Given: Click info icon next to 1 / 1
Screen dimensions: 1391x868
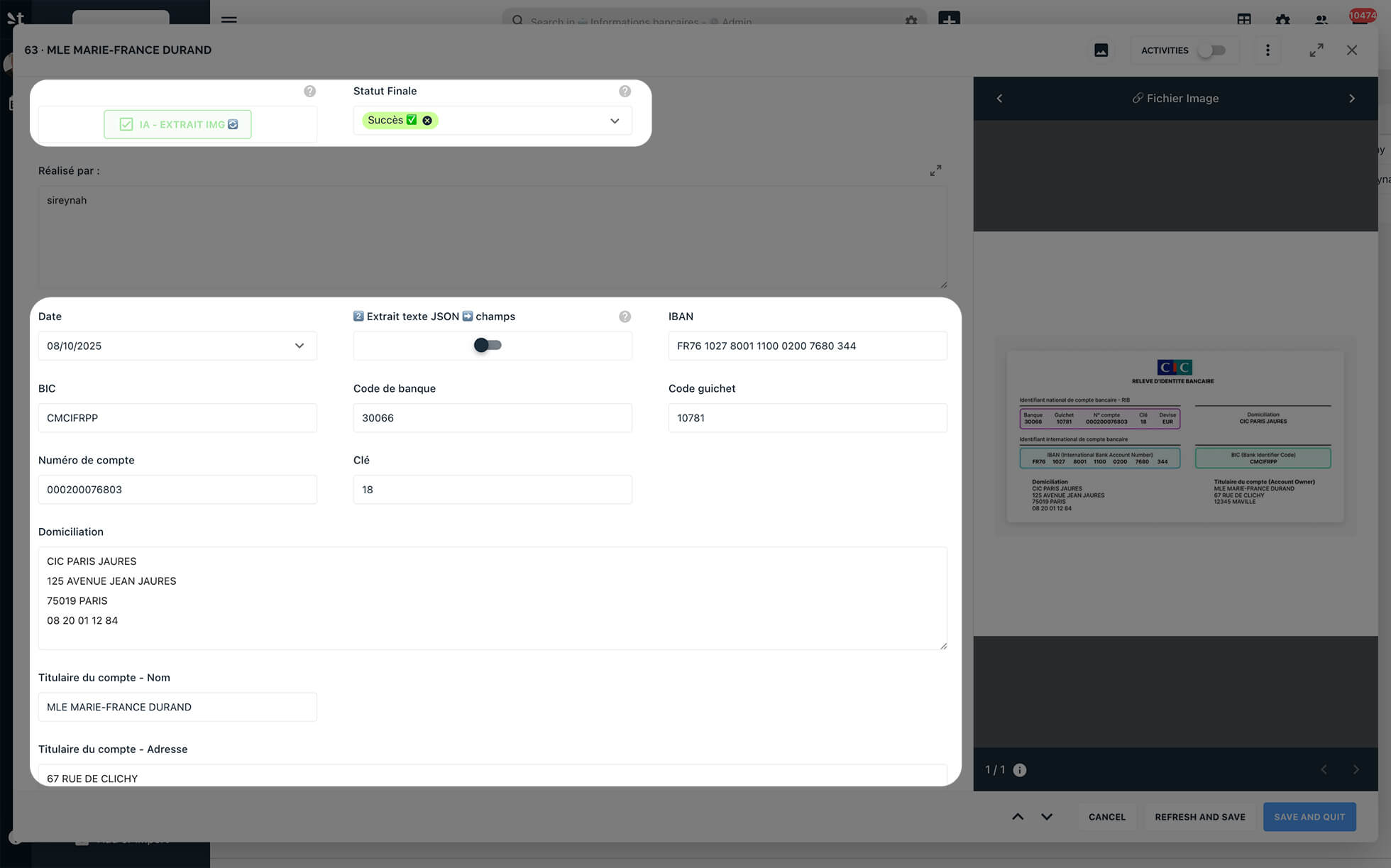Looking at the screenshot, I should (x=1020, y=770).
